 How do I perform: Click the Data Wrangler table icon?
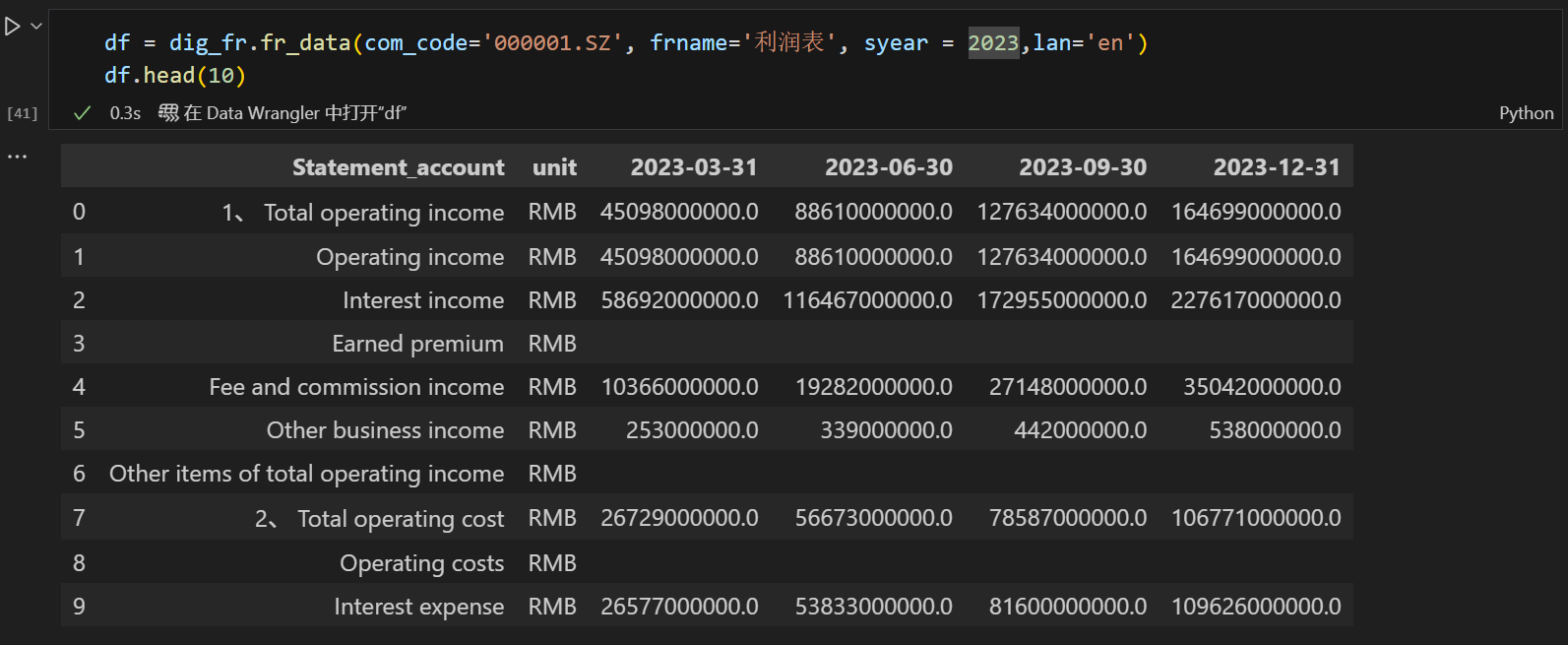pos(168,113)
